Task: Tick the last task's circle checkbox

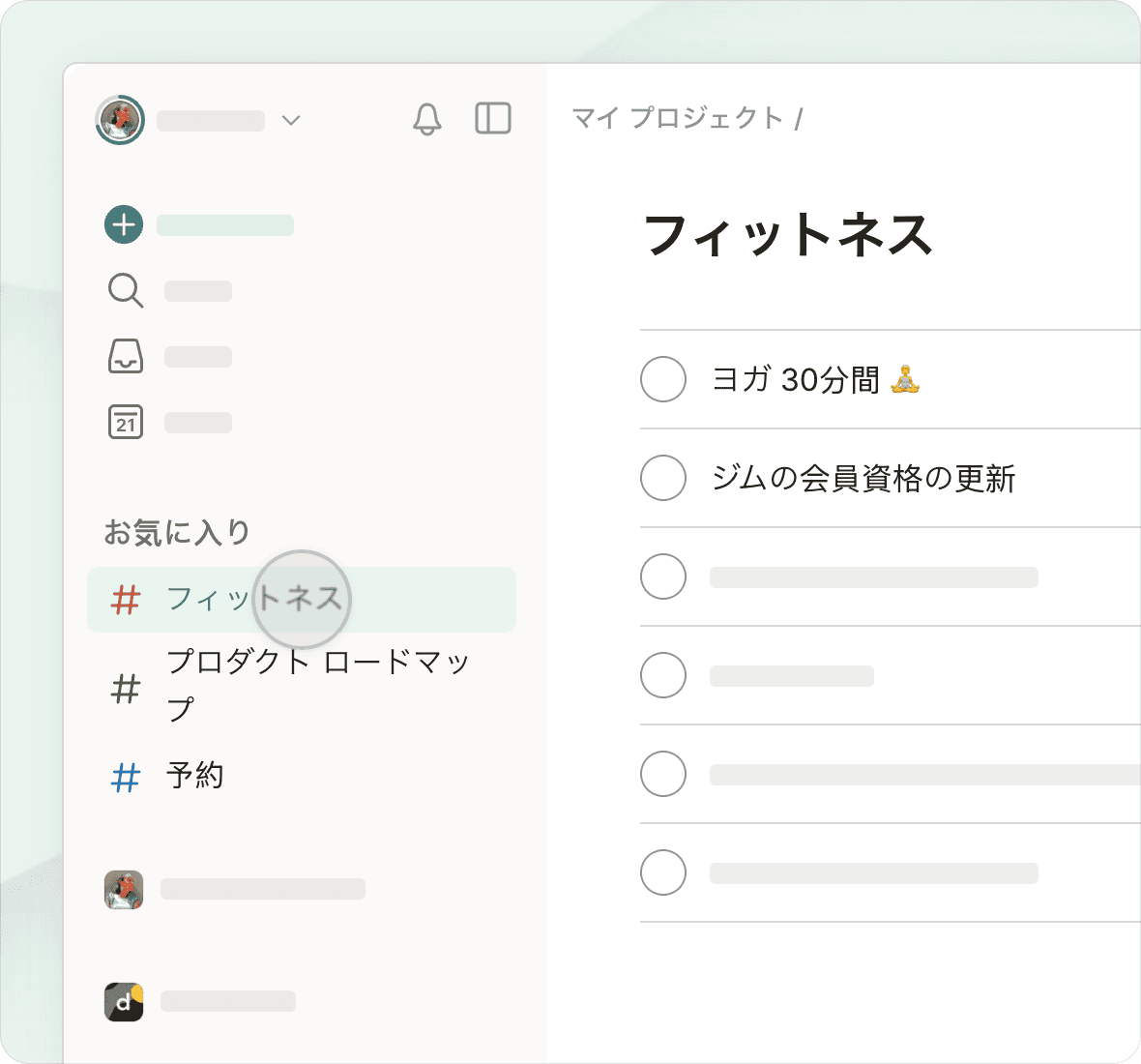Action: [663, 872]
